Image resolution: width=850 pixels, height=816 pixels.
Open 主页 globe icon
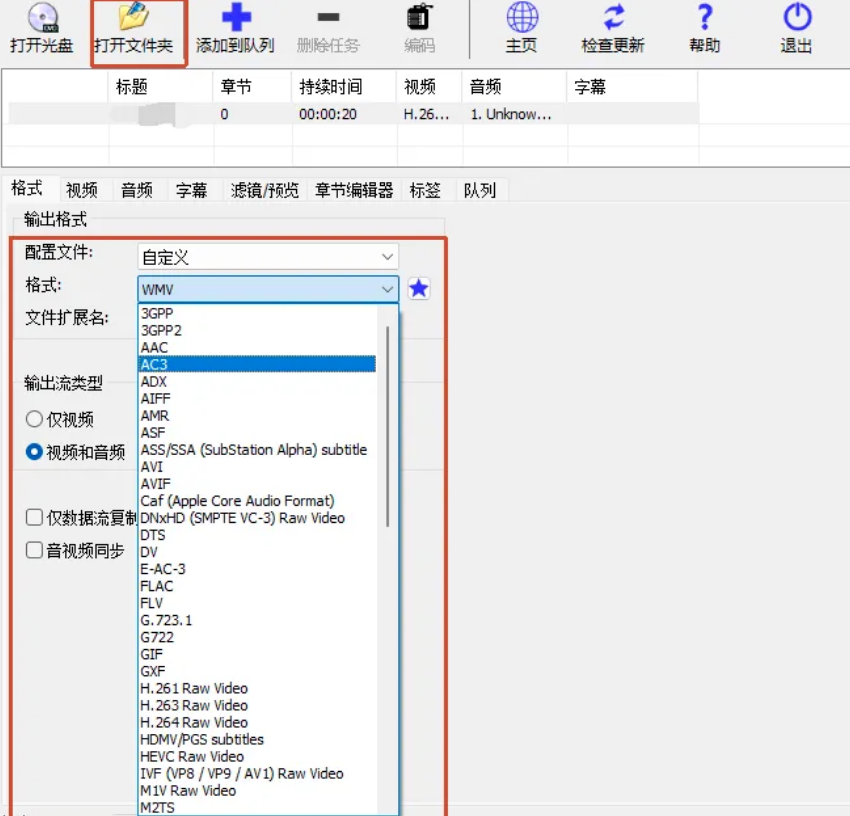[x=522, y=17]
